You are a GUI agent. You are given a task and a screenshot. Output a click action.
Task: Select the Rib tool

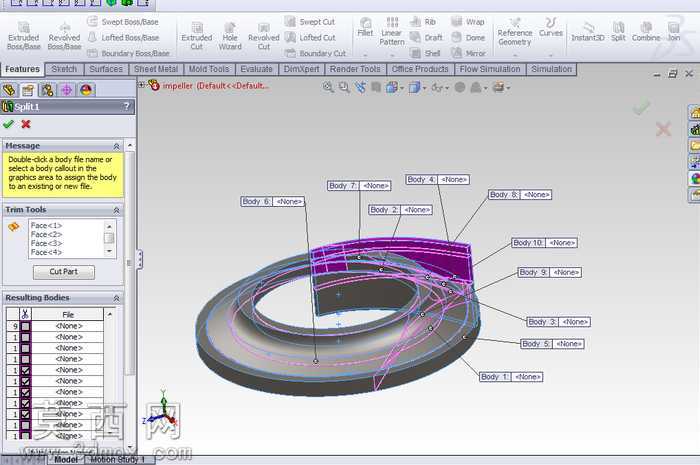[423, 21]
